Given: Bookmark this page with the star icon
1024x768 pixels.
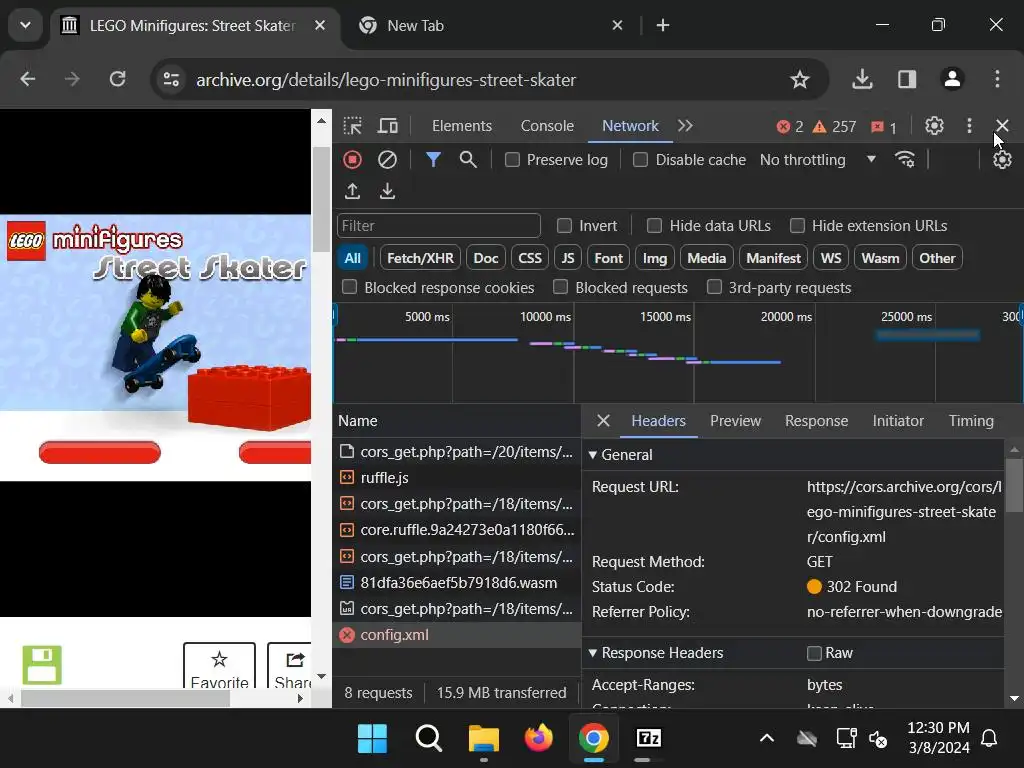Looking at the screenshot, I should (x=799, y=80).
